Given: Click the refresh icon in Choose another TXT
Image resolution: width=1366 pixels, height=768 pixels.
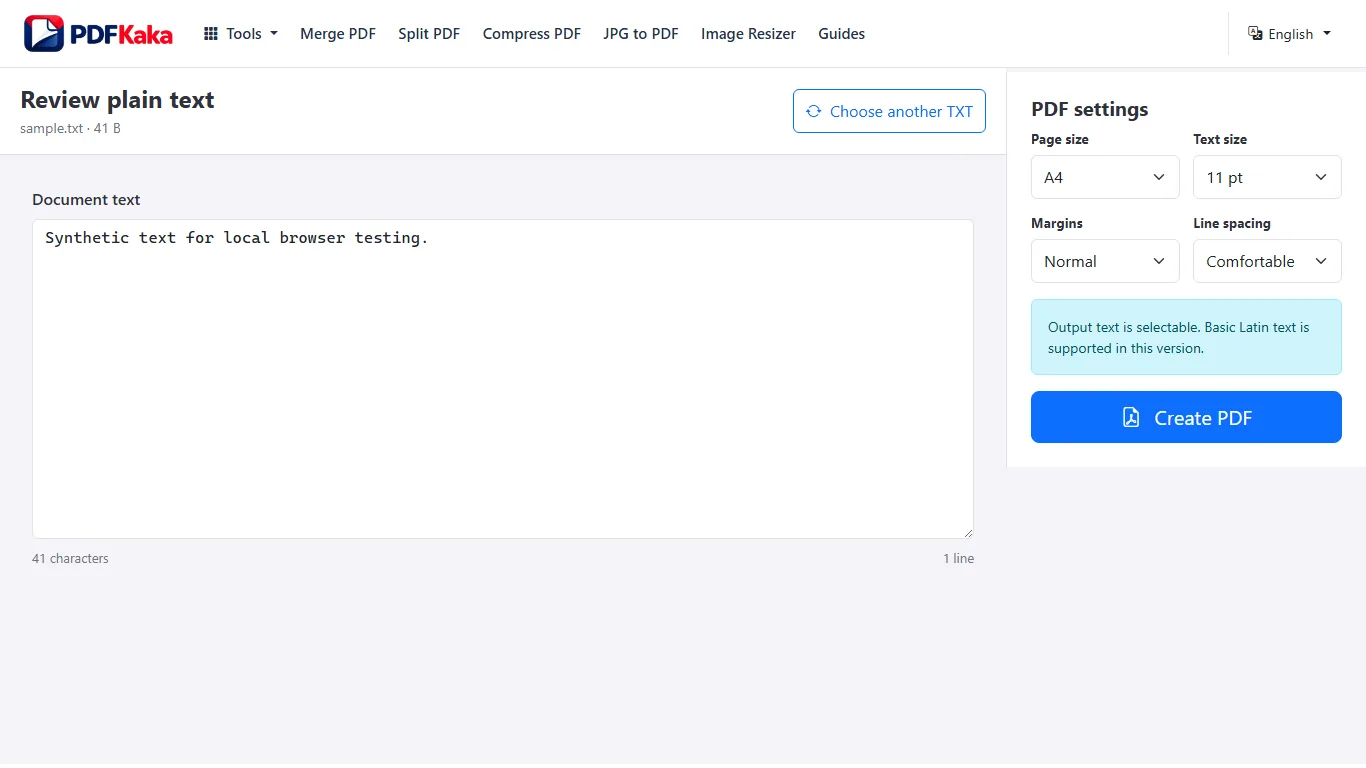Looking at the screenshot, I should [x=814, y=111].
